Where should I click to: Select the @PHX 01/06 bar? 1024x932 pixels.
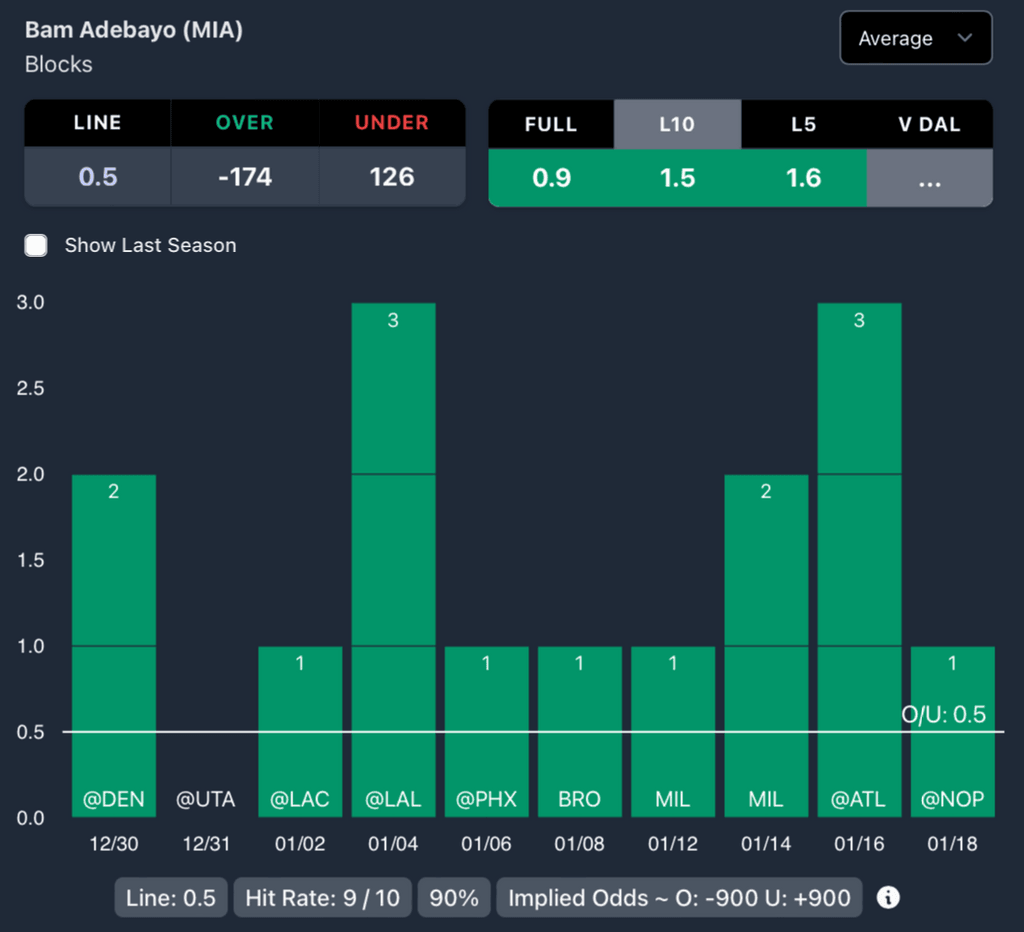point(487,731)
